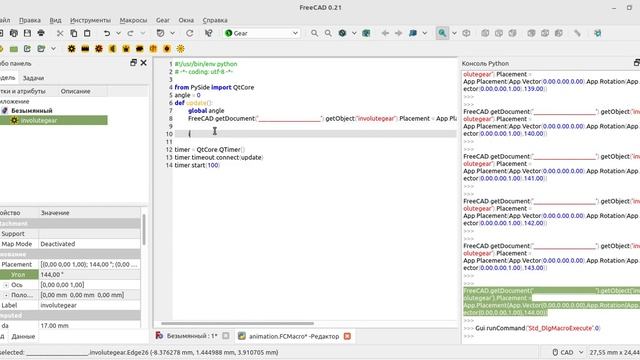
Task: Float the combo panel with undock icon
Action: point(133,62)
